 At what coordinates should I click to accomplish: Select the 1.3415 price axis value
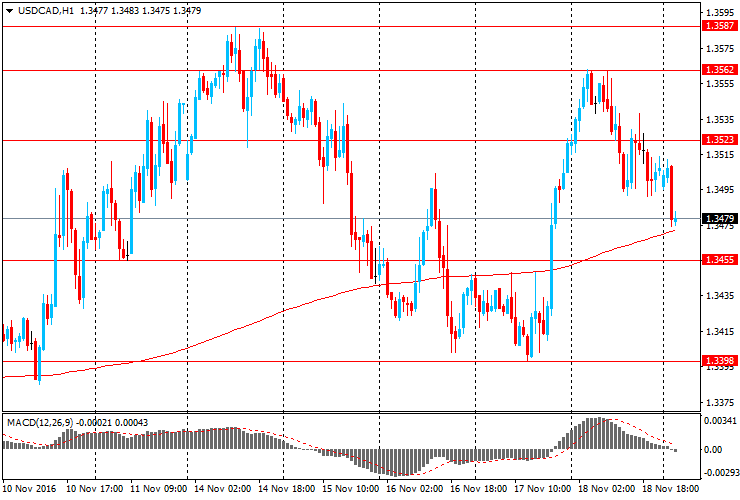(x=720, y=331)
